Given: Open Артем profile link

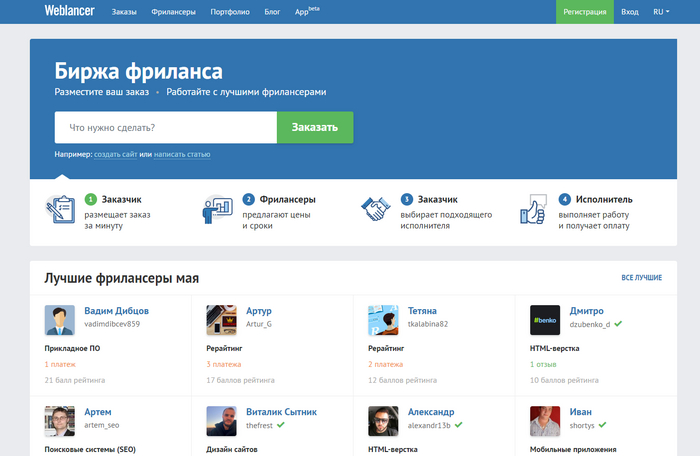Looking at the screenshot, I should coord(98,412).
